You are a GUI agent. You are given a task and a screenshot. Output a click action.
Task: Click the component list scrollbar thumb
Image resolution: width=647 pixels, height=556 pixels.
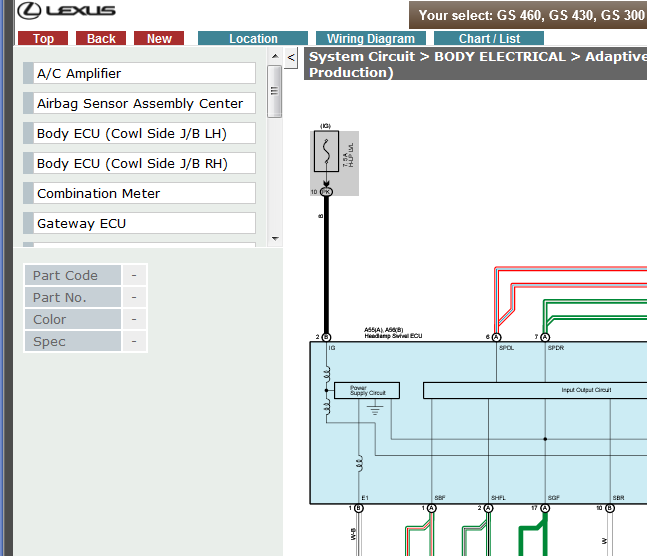[275, 91]
